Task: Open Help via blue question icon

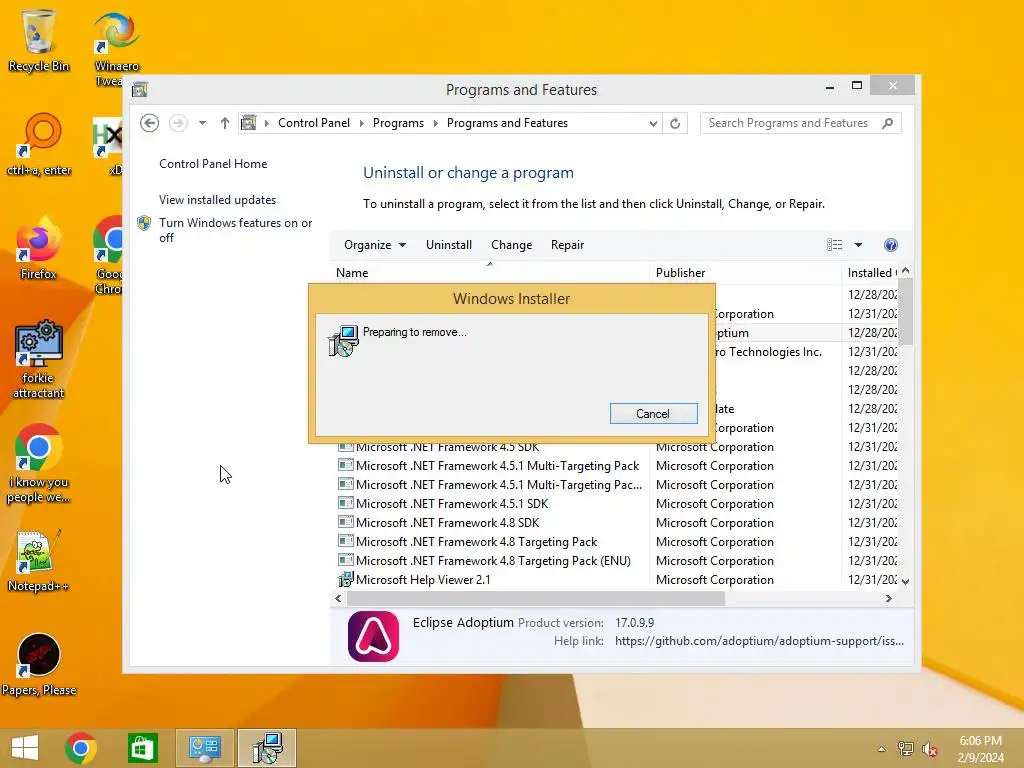Action: tap(891, 245)
